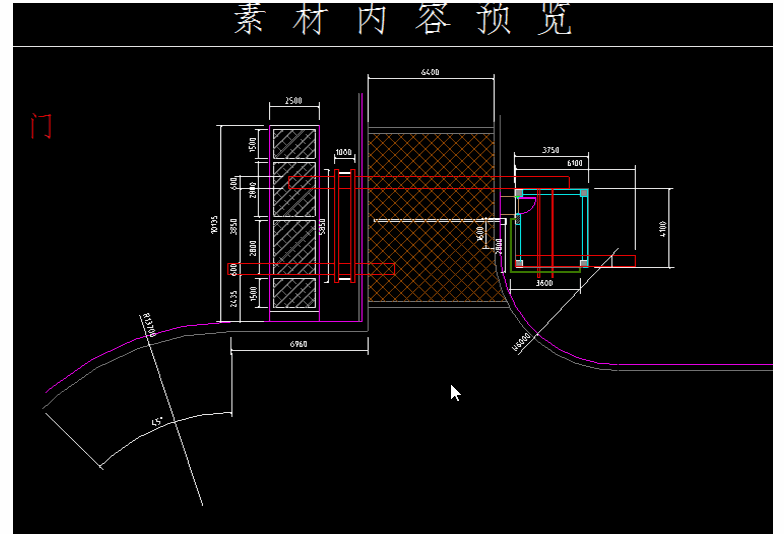The height and width of the screenshot is (534, 784).
Task: Select the R13700 radius annotation
Action: [149, 324]
